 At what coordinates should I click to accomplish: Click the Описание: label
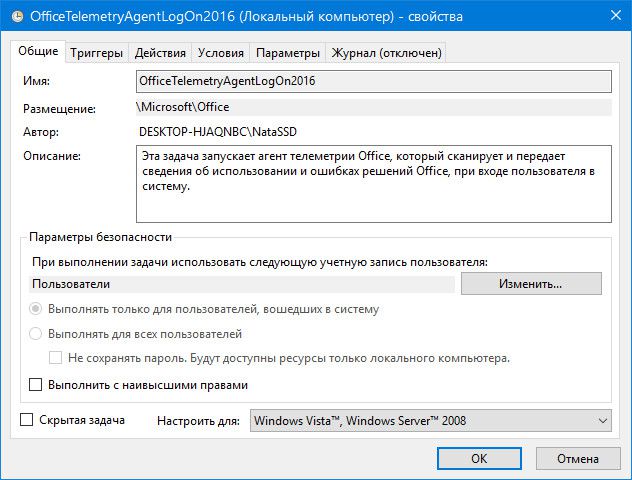[x=52, y=156]
